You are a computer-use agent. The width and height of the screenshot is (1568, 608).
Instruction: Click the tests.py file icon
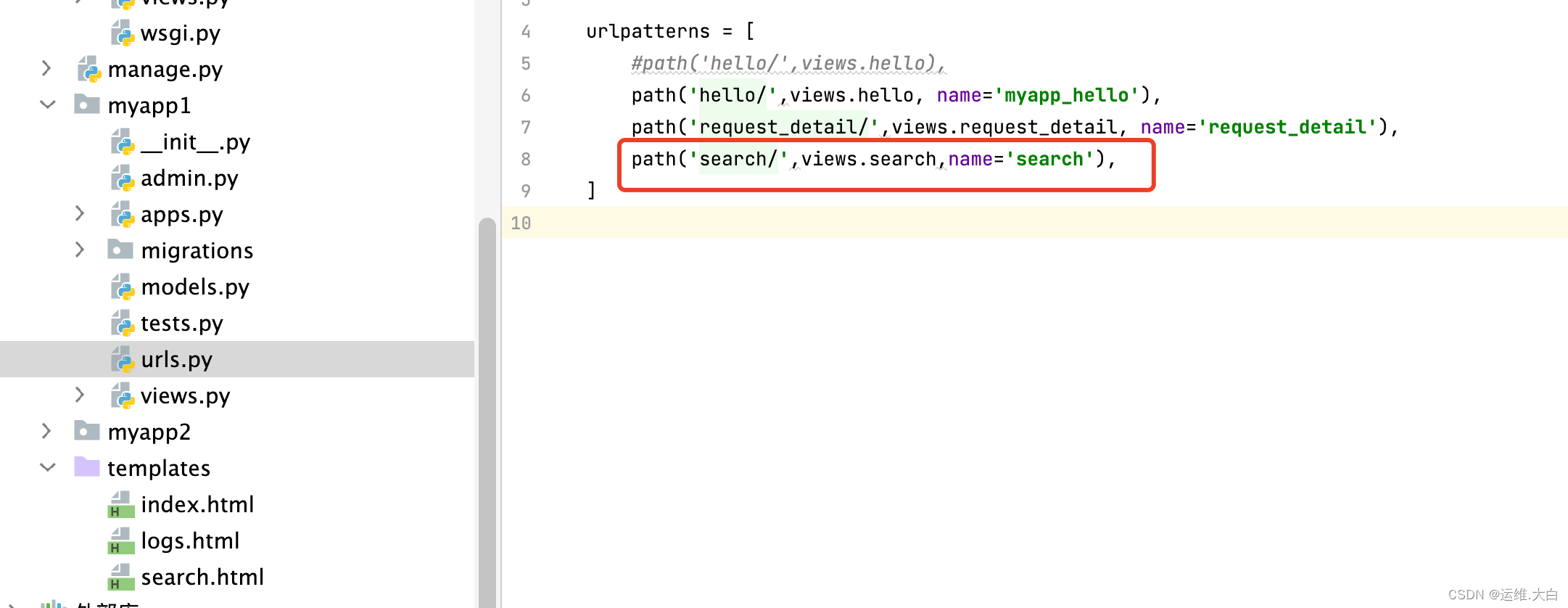tap(123, 324)
